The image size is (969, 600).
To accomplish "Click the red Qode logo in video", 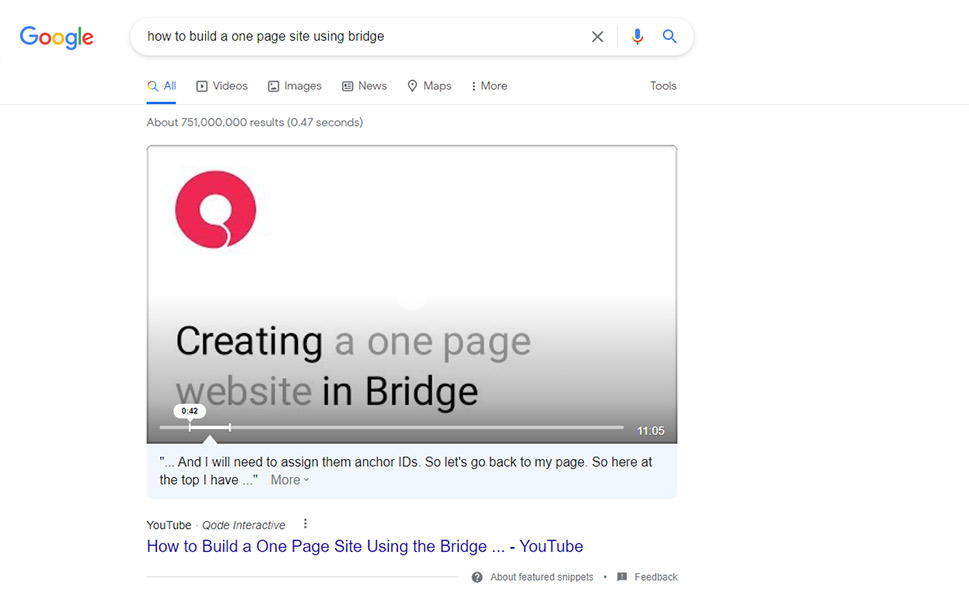I will pyautogui.click(x=215, y=210).
